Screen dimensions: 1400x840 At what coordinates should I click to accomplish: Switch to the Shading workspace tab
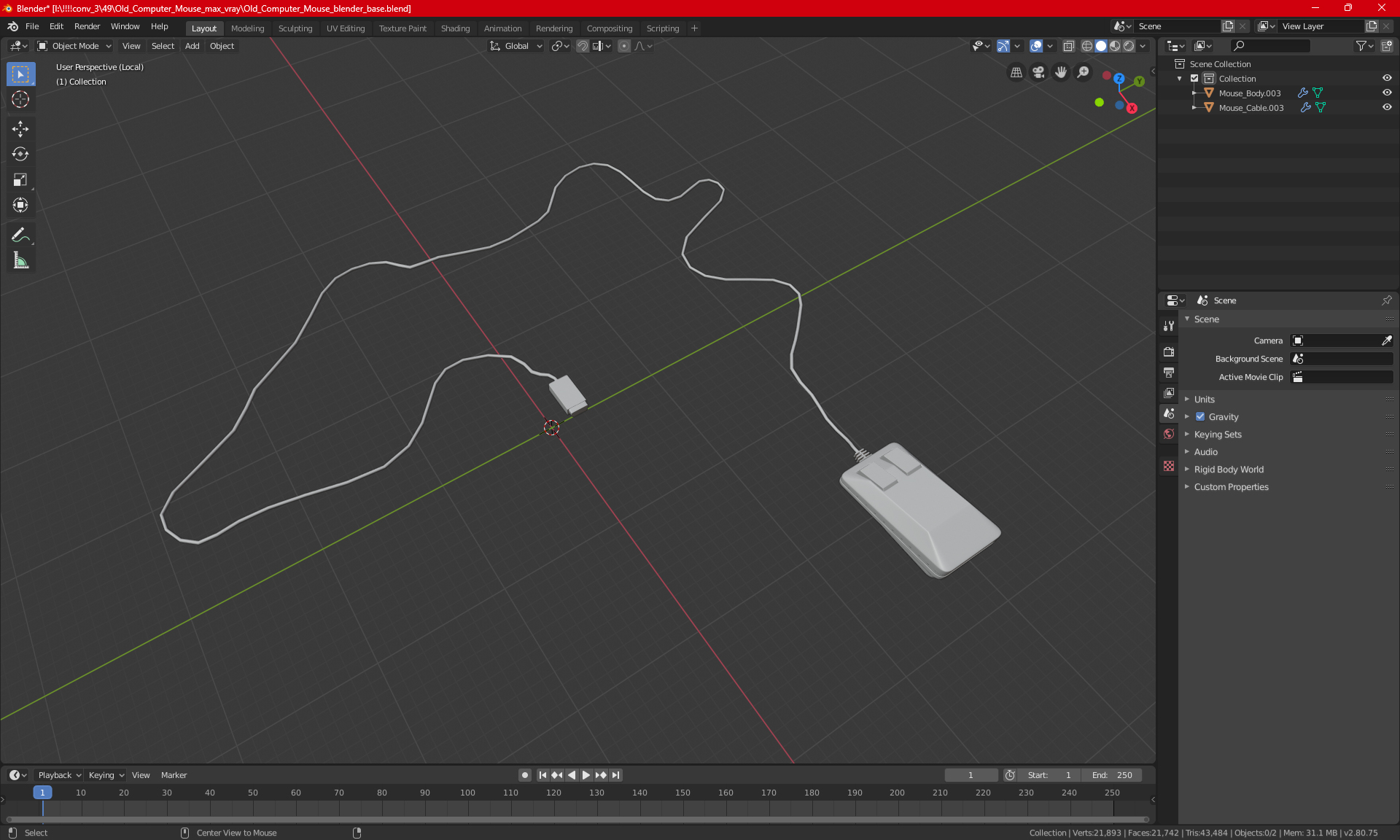pyautogui.click(x=455, y=28)
